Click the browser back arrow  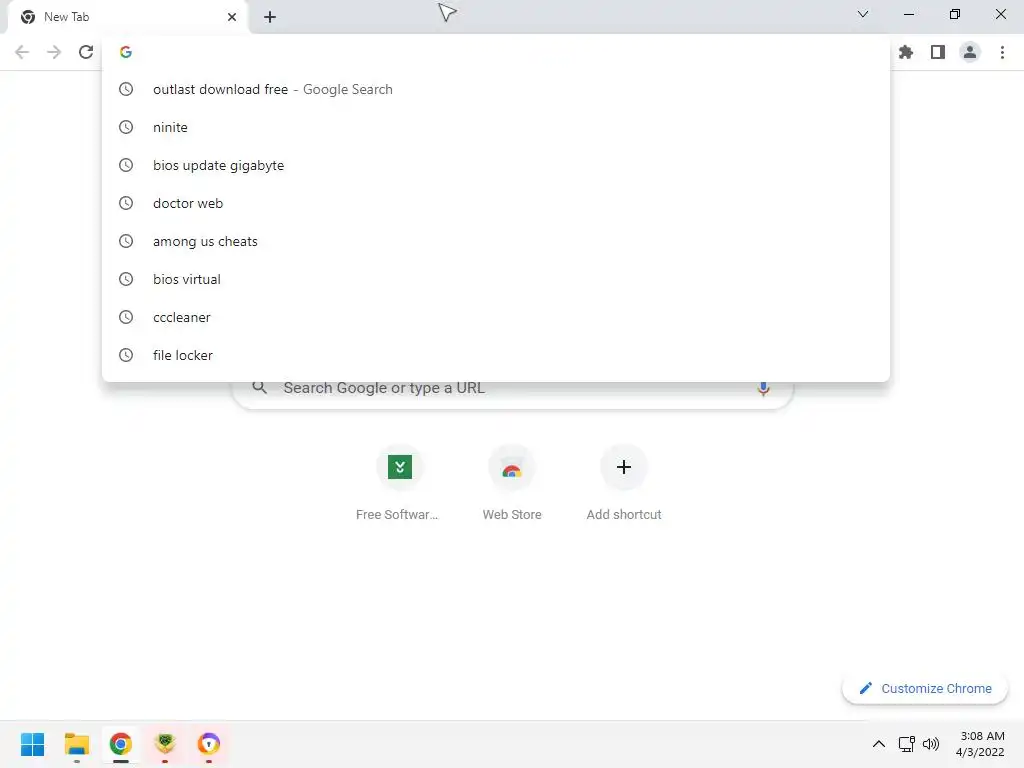(x=22, y=52)
